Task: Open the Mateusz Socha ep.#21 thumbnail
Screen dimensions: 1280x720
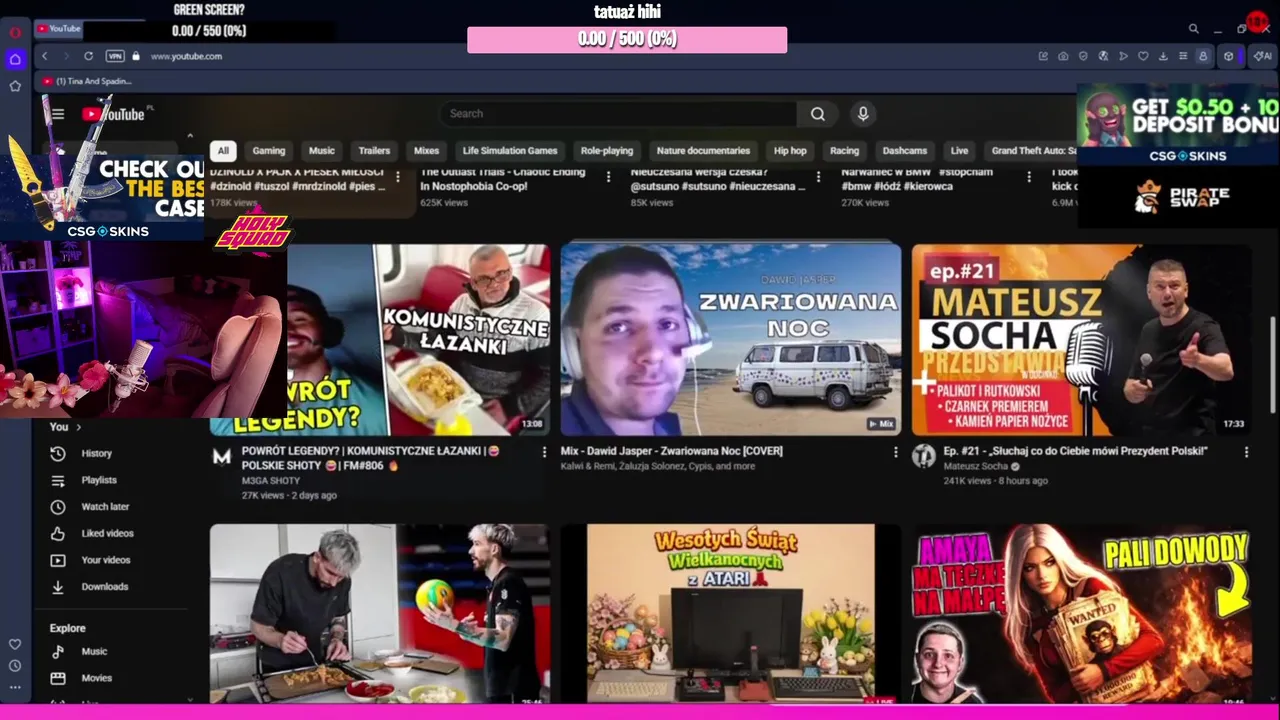Action: (x=1082, y=340)
